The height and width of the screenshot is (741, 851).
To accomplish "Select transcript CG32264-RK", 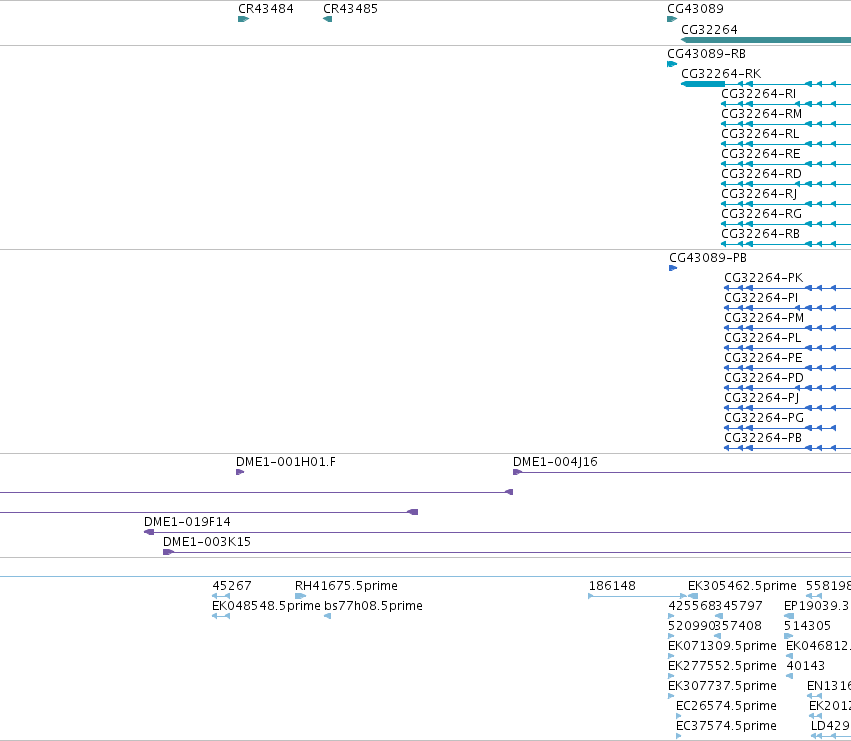I will (721, 74).
